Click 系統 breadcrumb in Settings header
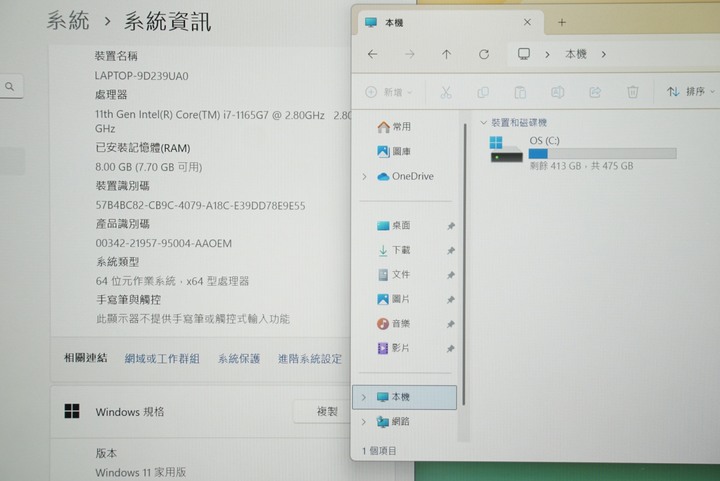Image resolution: width=720 pixels, height=481 pixels. click(x=68, y=21)
